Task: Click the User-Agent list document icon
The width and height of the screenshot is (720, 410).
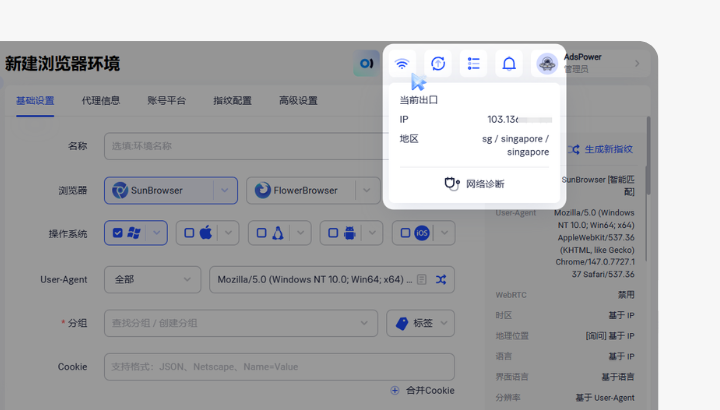Action: pyautogui.click(x=422, y=280)
